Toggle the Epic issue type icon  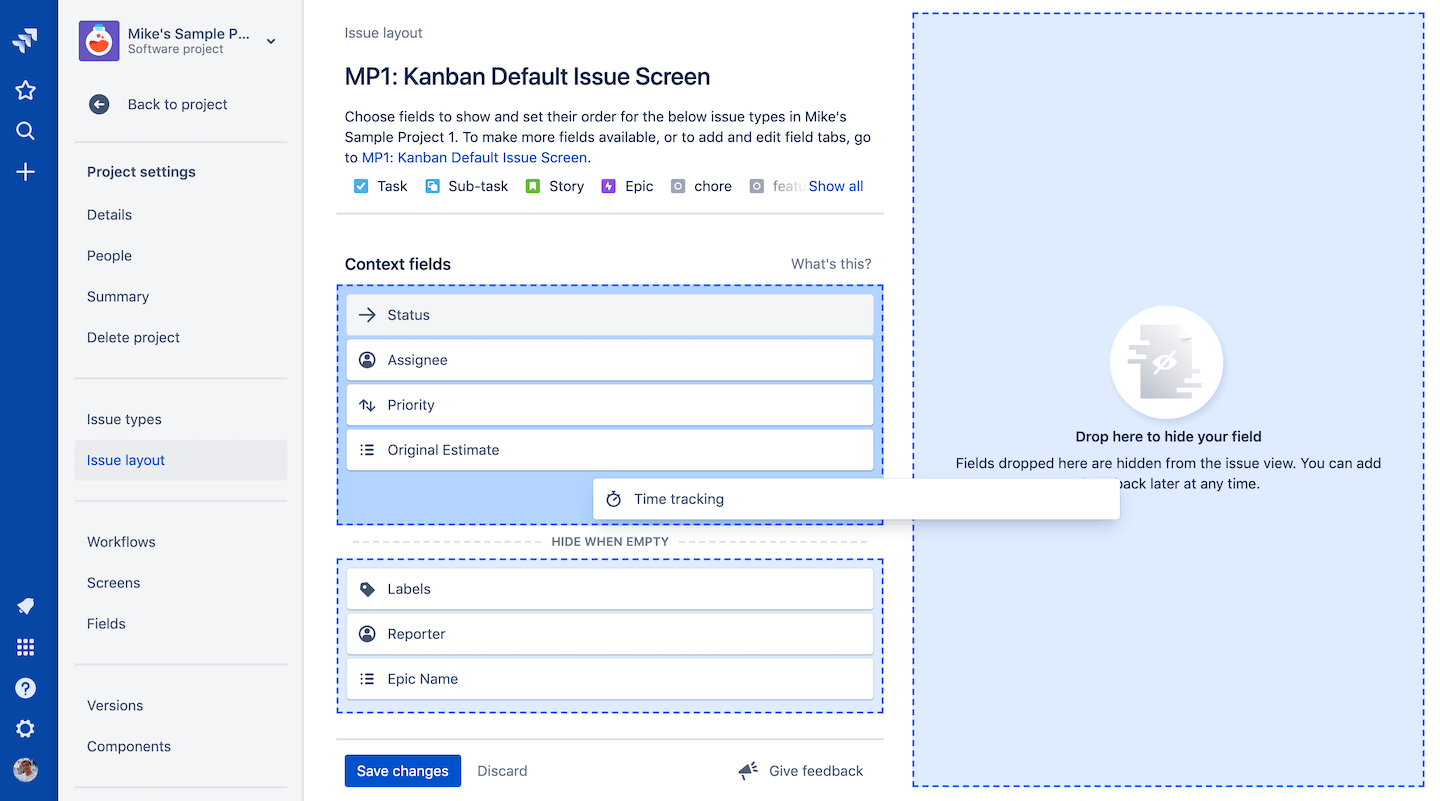tap(608, 186)
